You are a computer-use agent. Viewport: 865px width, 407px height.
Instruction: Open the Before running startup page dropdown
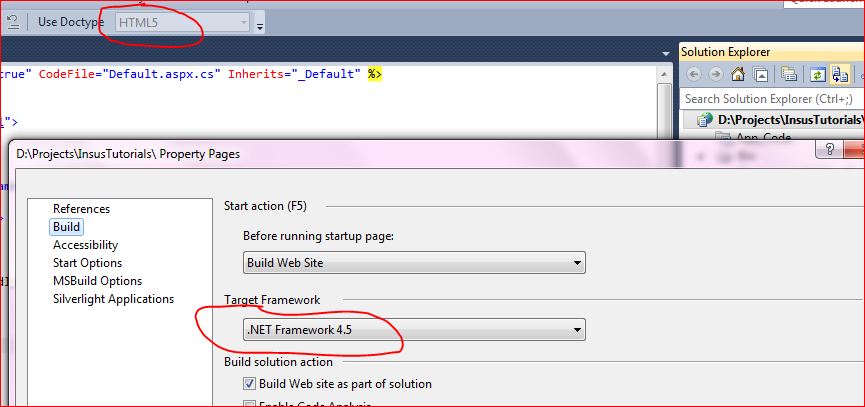point(414,263)
